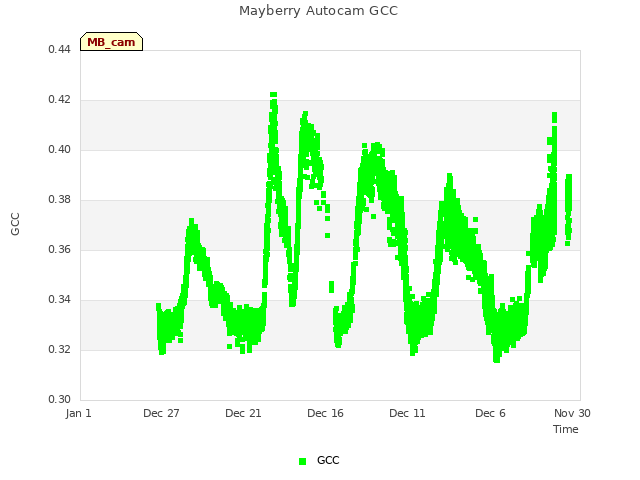Image resolution: width=640 pixels, height=480 pixels.
Task: Click the vertical GCC axis title
Action: 15,224
